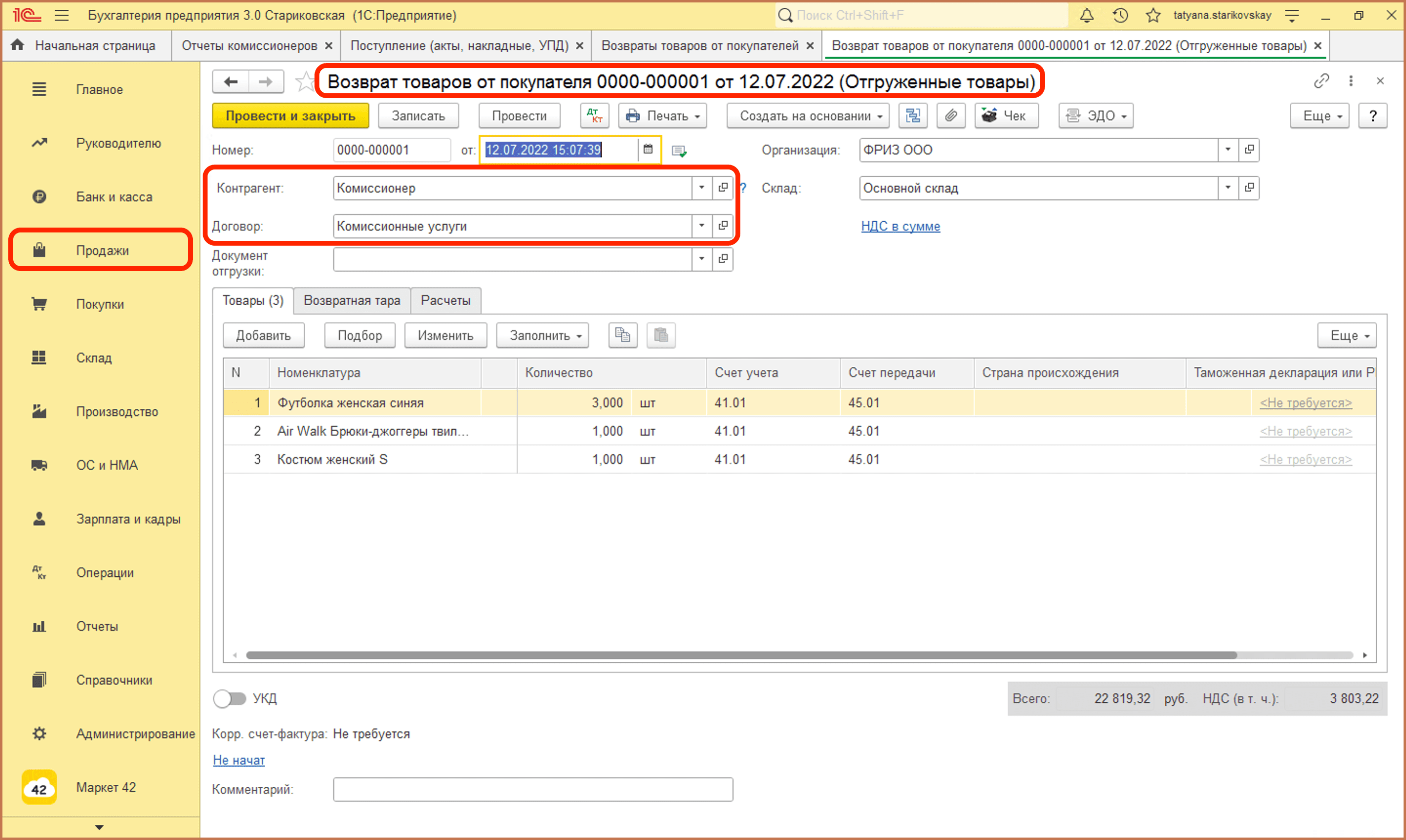Open top Еще menu
The image size is (1406, 840).
(1320, 116)
